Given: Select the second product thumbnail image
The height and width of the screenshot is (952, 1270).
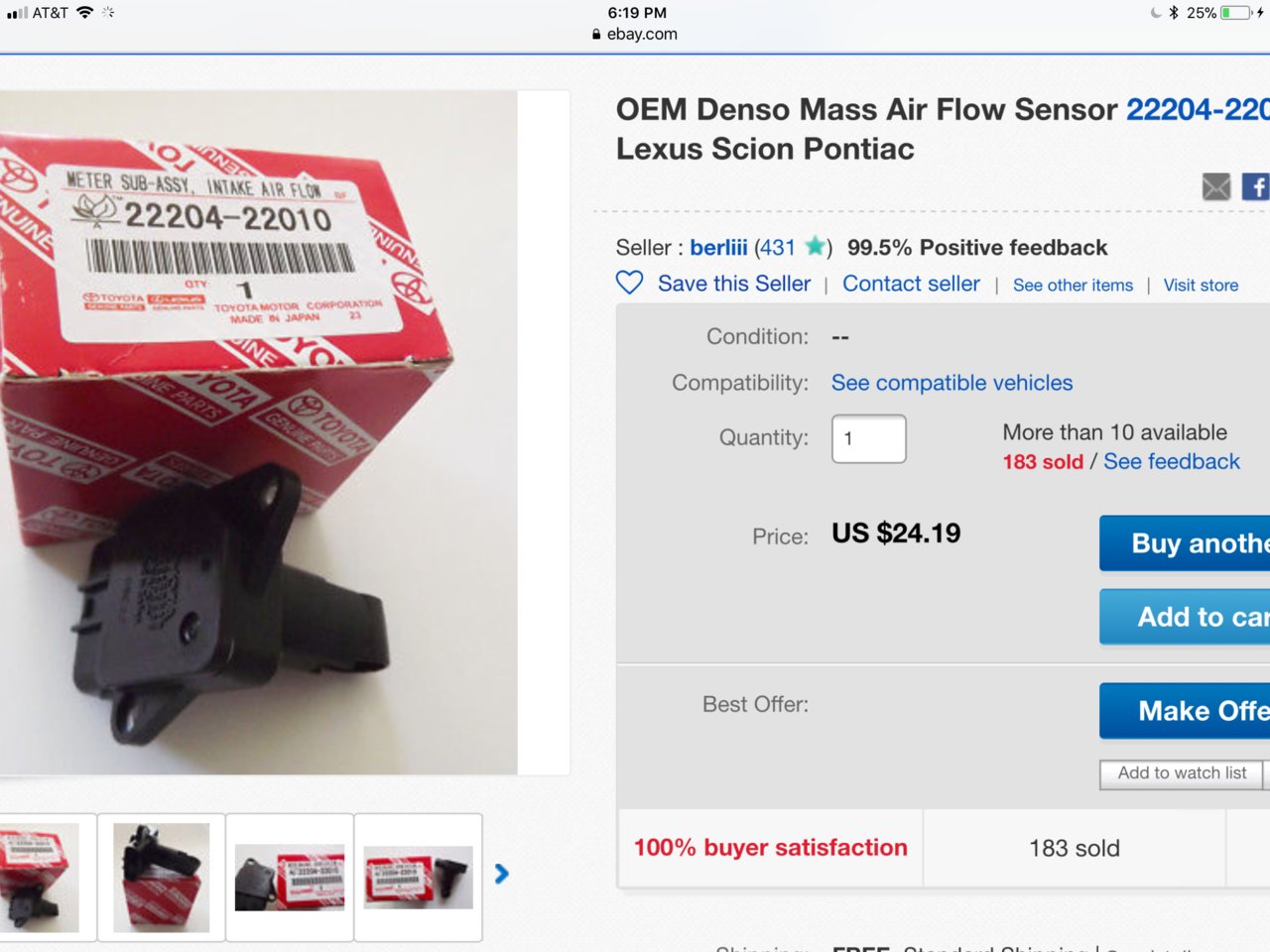Looking at the screenshot, I should tap(161, 878).
